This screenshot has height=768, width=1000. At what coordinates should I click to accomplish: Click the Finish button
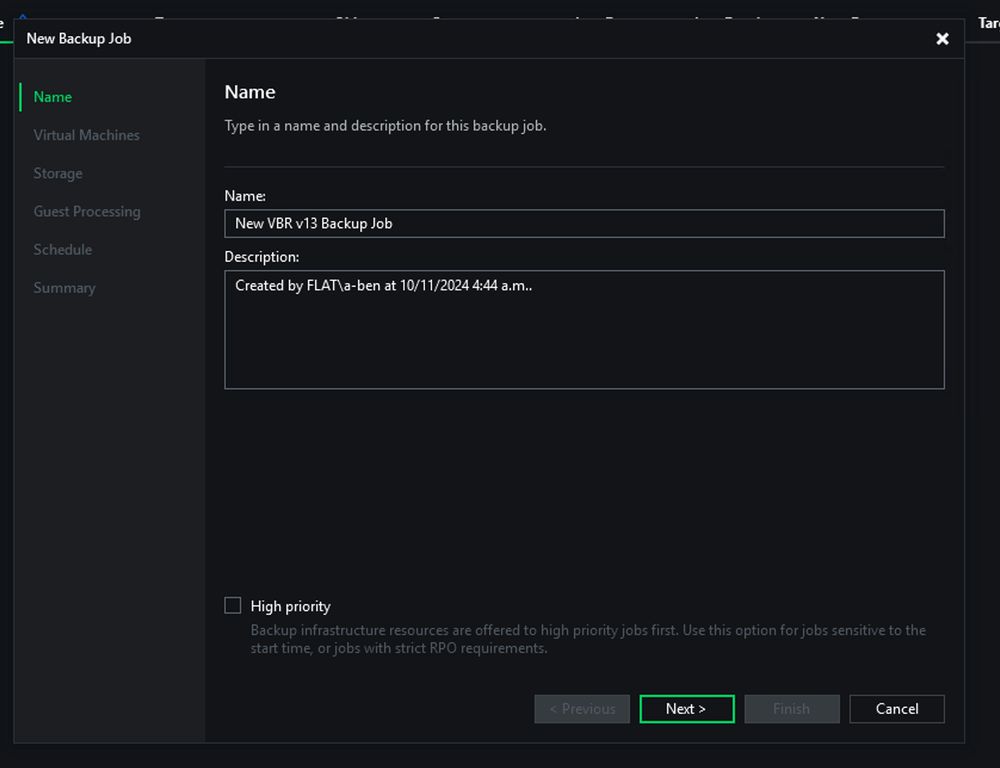pyautogui.click(x=792, y=709)
